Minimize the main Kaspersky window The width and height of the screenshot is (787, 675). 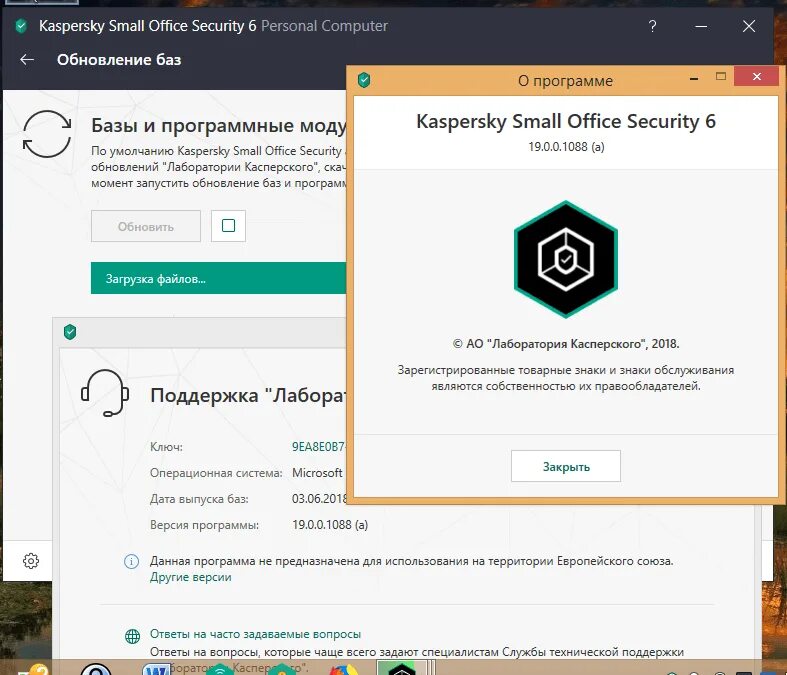pyautogui.click(x=701, y=26)
